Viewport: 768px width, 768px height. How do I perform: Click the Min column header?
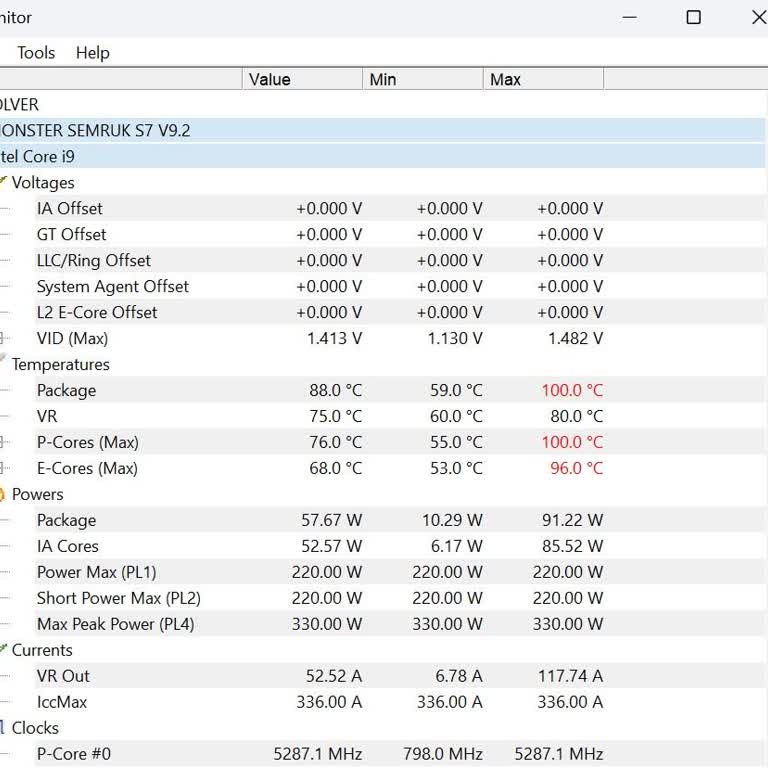point(422,79)
